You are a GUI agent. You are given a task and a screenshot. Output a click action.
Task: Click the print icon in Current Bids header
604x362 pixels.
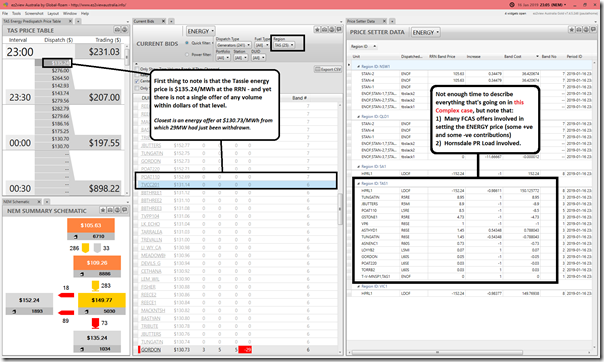tap(332, 30)
